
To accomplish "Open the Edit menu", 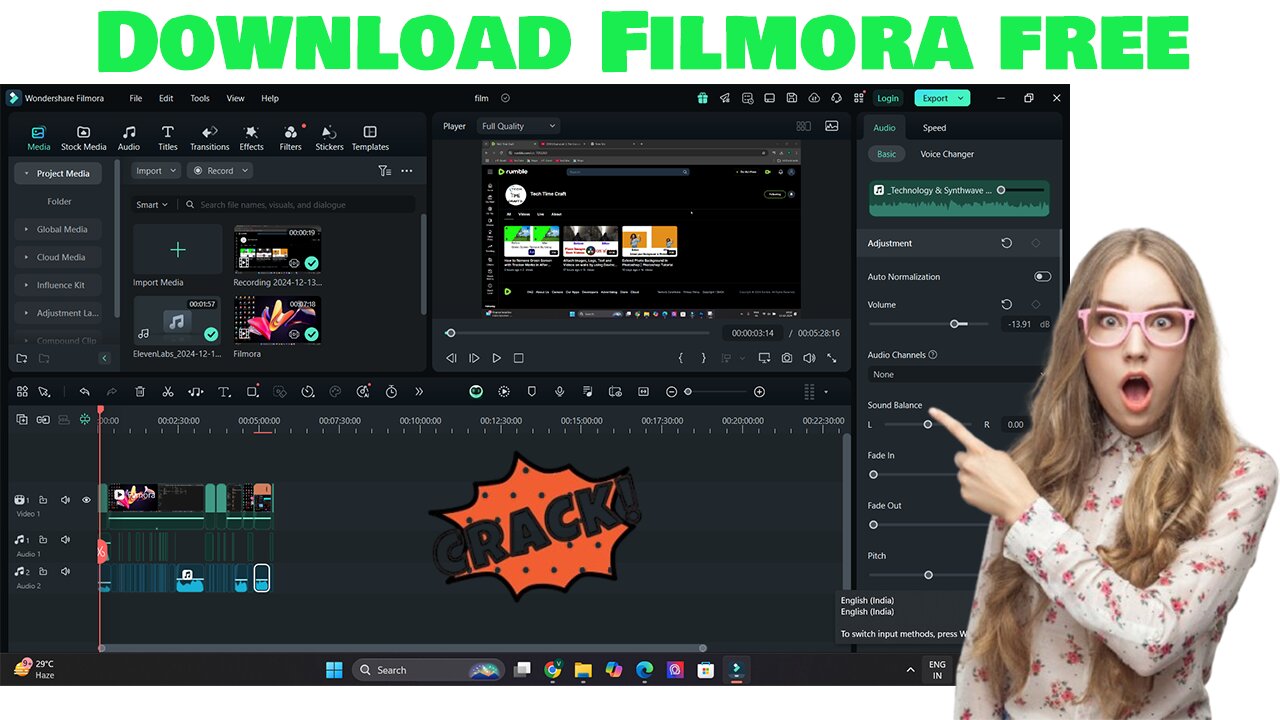I will pyautogui.click(x=166, y=98).
